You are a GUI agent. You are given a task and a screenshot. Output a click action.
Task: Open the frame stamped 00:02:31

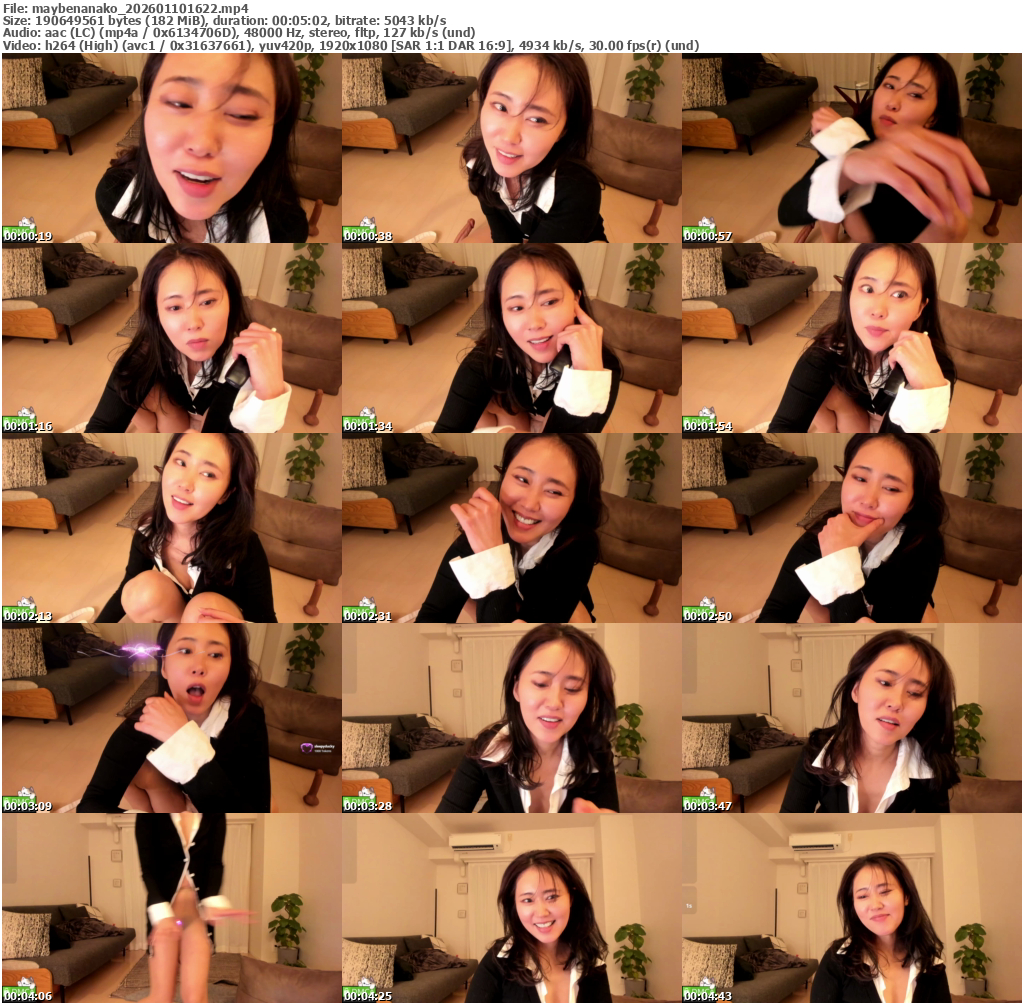pyautogui.click(x=512, y=528)
